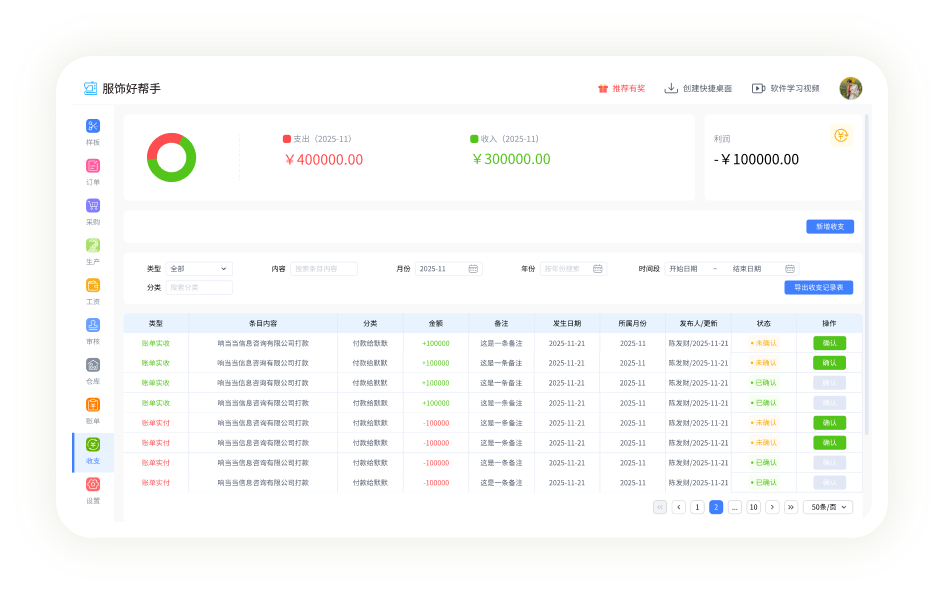Click the 导出收支记录表 export button
The height and width of the screenshot is (594, 944).
pos(818,287)
